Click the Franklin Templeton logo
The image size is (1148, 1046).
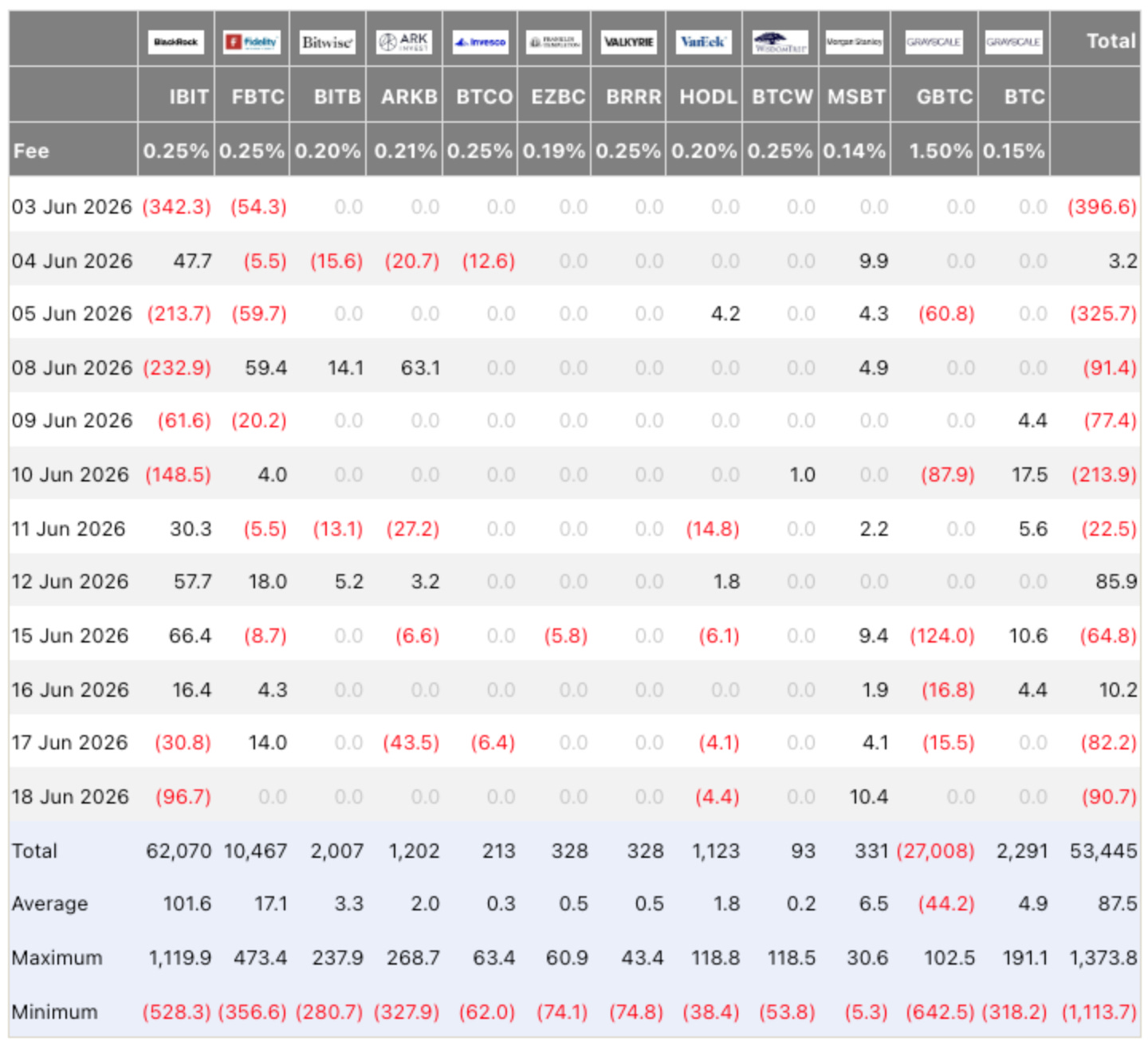click(x=554, y=41)
